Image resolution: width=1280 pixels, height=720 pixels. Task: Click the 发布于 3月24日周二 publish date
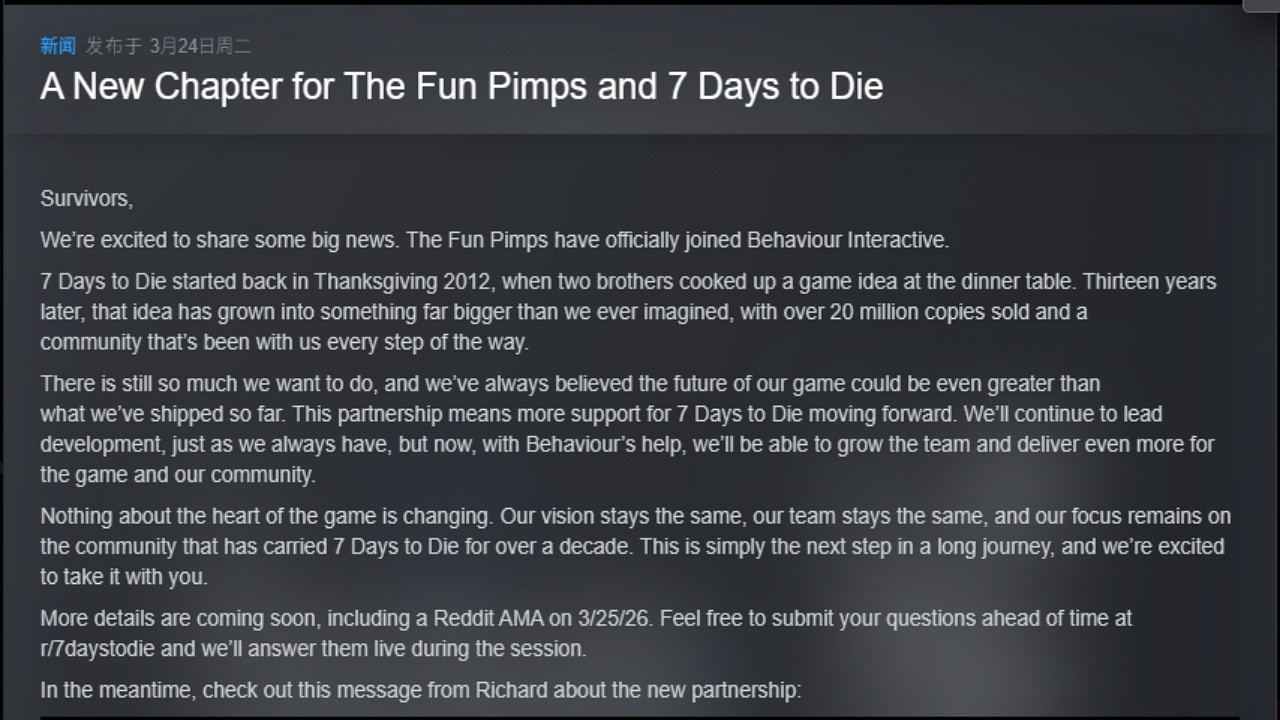click(168, 46)
